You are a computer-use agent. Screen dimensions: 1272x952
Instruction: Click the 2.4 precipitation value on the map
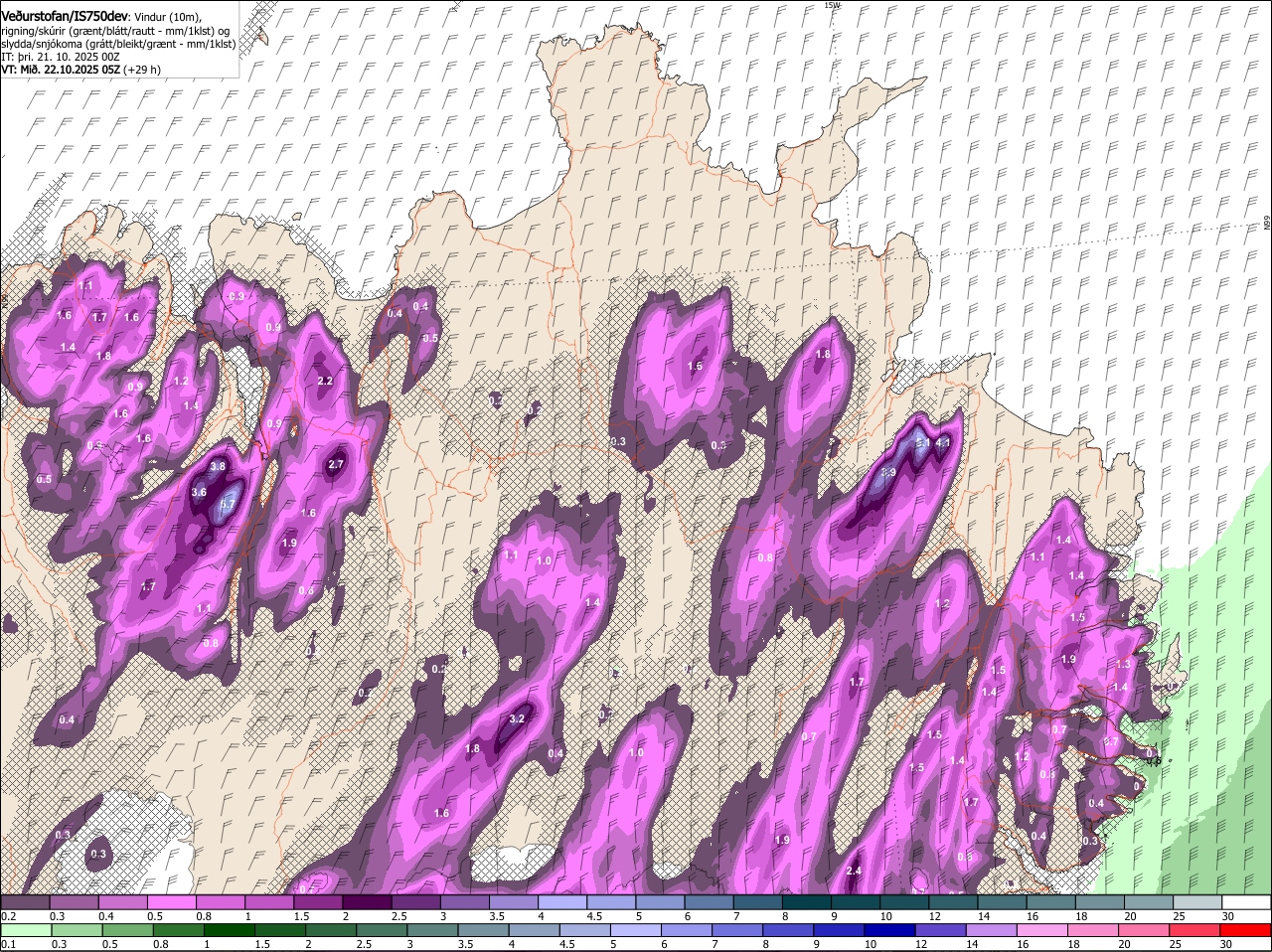pyautogui.click(x=854, y=872)
